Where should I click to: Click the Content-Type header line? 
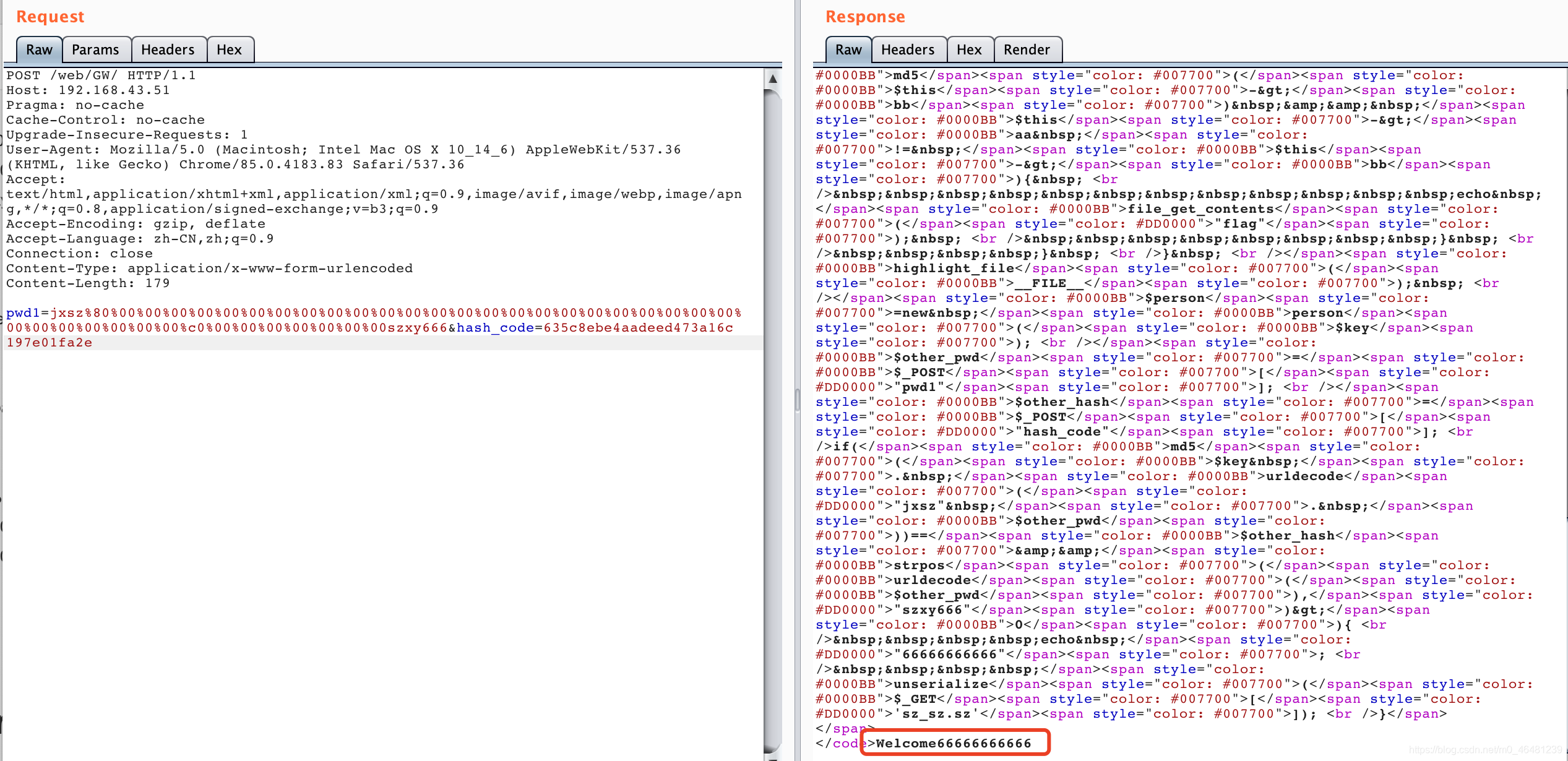pos(209,269)
